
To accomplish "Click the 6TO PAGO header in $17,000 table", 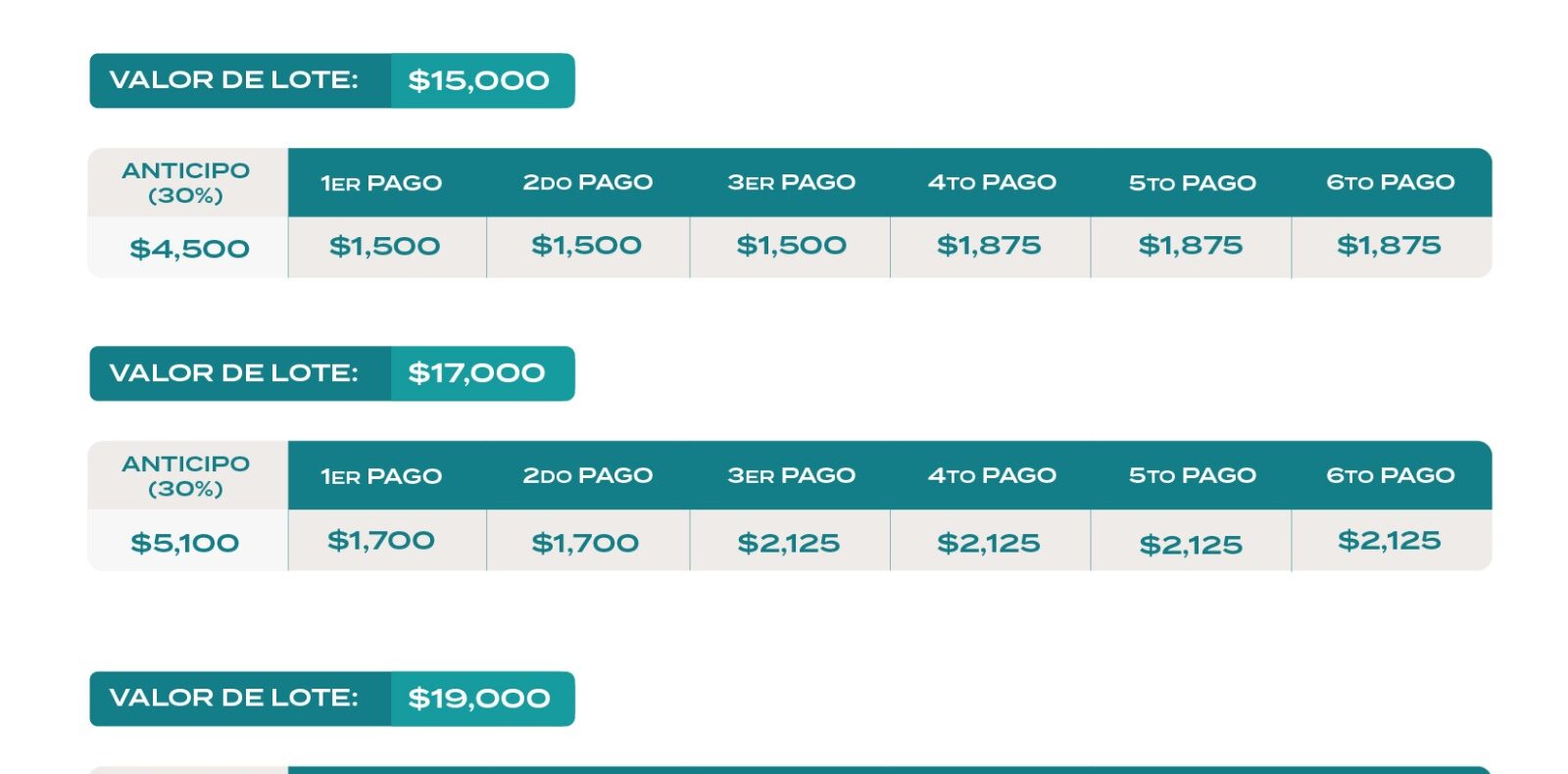I will click(1391, 475).
